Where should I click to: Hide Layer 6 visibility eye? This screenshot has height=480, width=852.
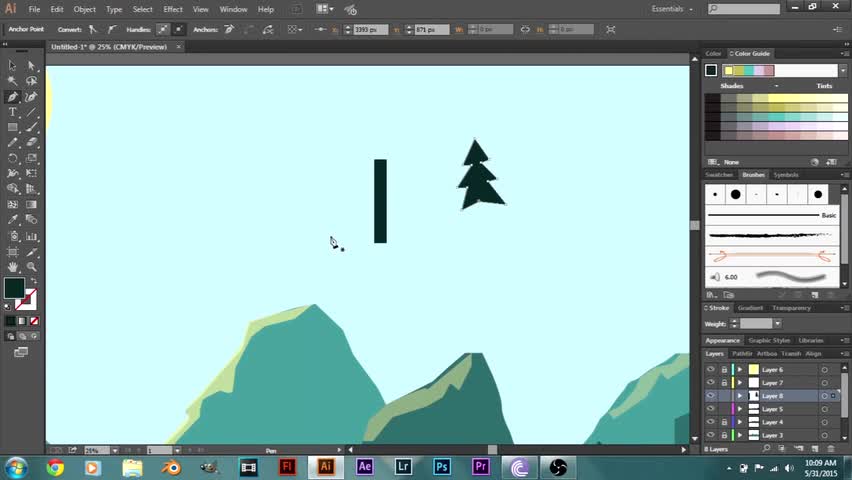[711, 369]
